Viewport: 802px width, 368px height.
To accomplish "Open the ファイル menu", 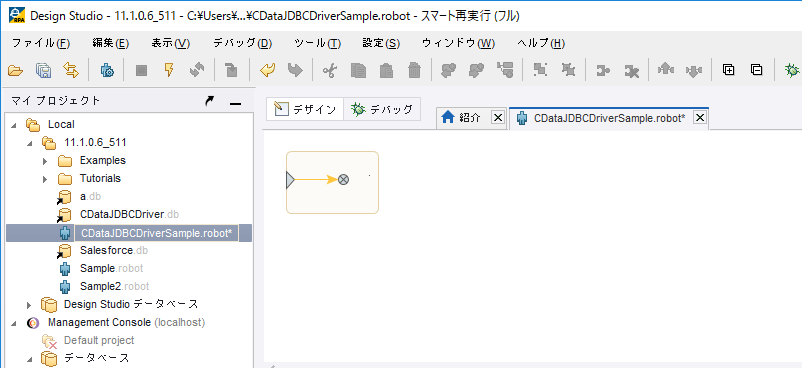I will pos(41,43).
